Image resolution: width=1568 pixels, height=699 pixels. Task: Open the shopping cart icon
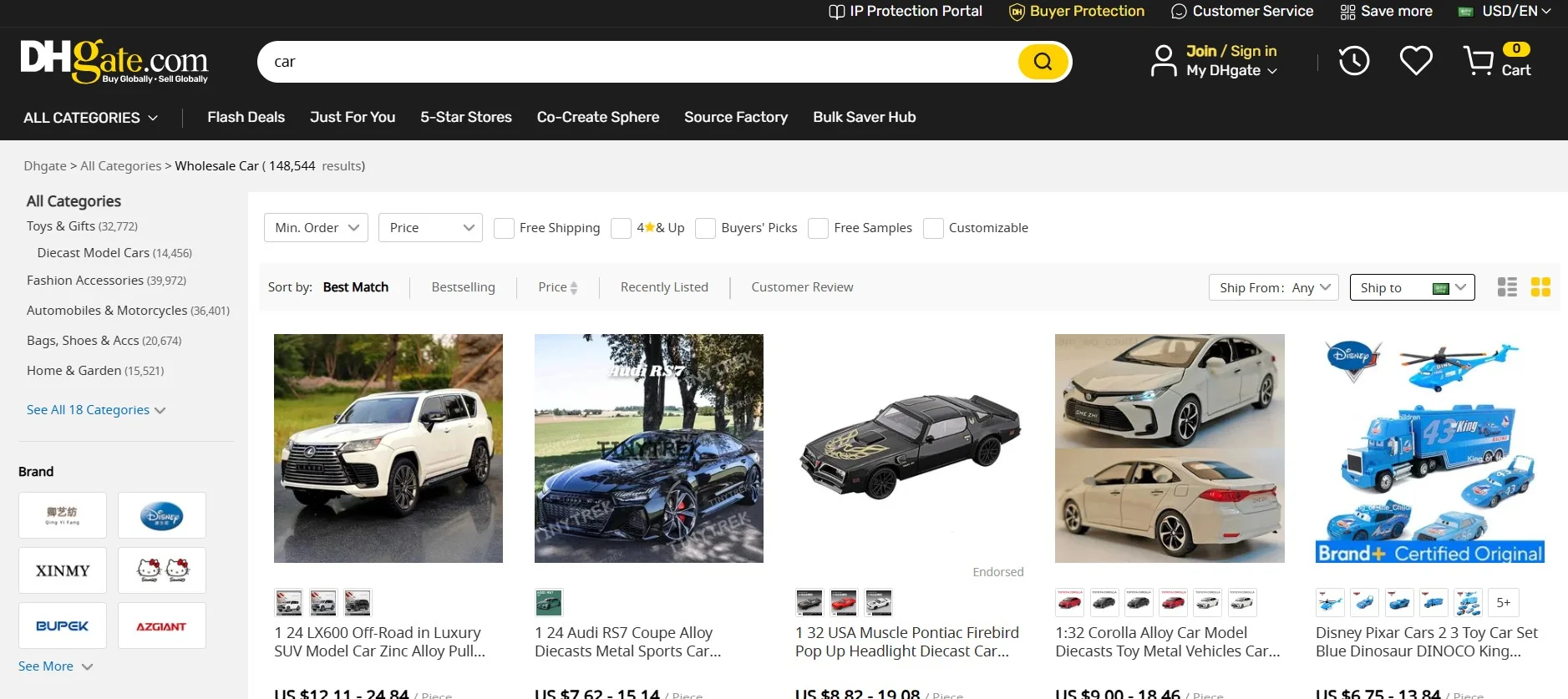click(x=1479, y=61)
